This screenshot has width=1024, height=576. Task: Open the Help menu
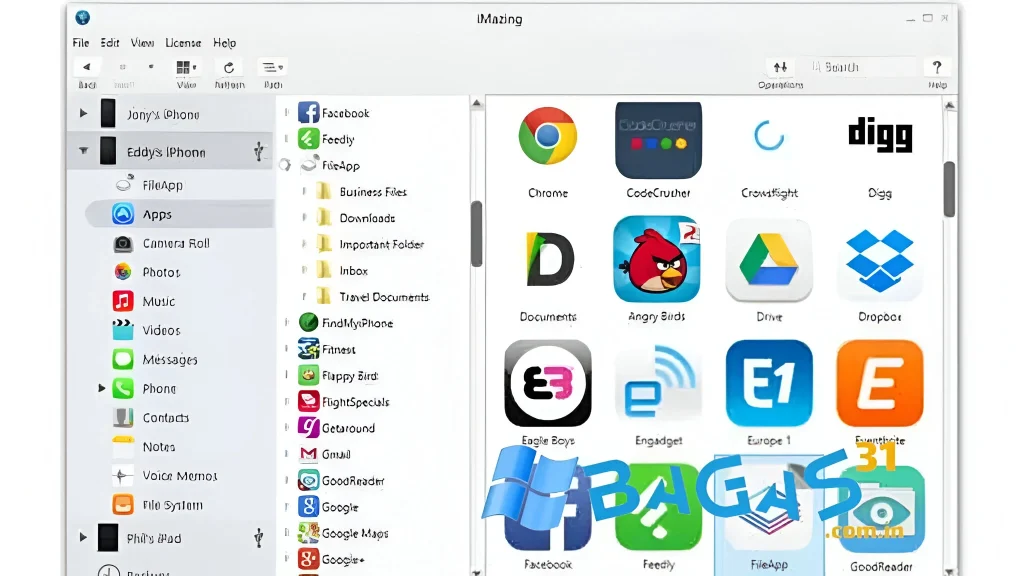point(225,43)
